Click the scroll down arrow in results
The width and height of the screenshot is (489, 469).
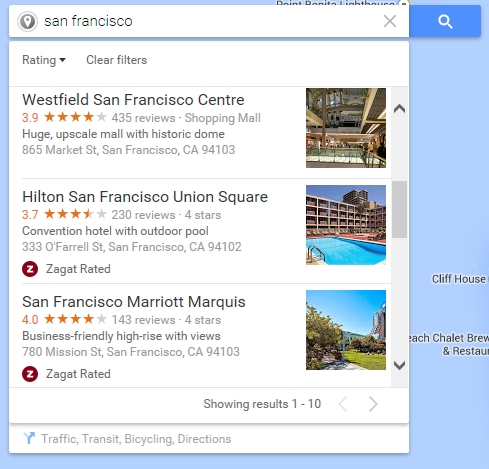point(399,365)
